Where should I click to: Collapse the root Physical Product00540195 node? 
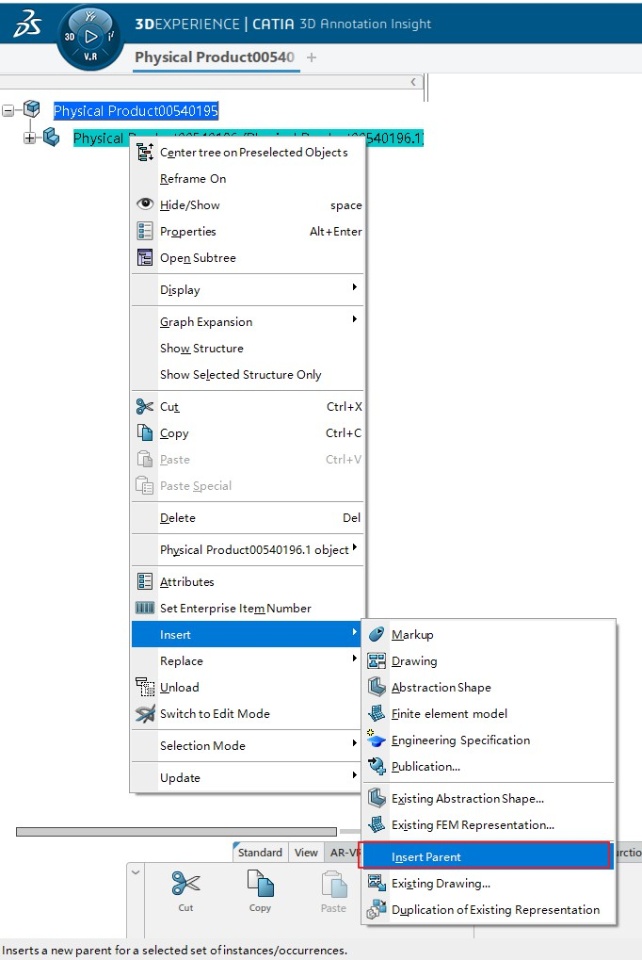click(x=8, y=111)
